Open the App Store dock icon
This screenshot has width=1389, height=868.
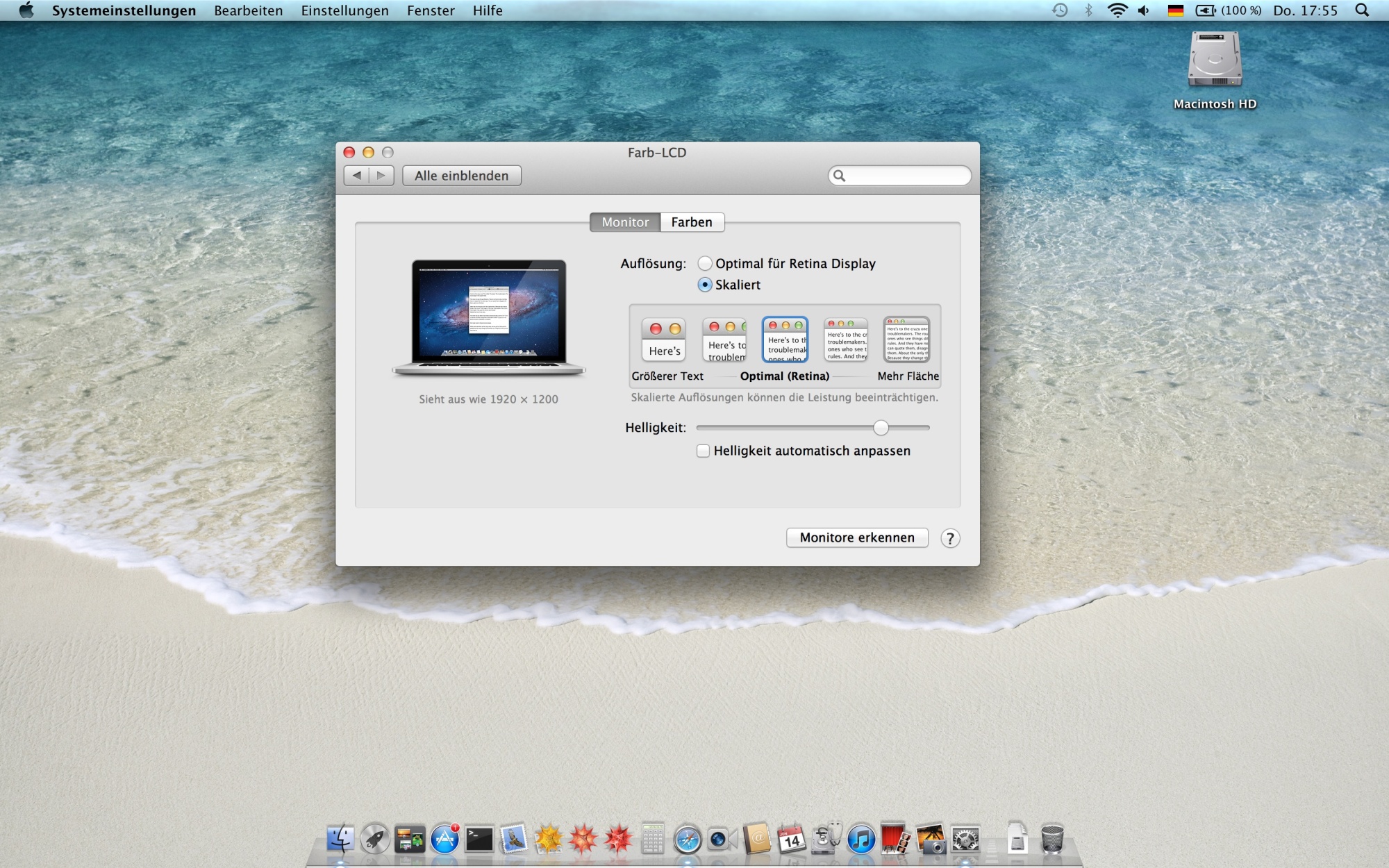pyautogui.click(x=444, y=839)
